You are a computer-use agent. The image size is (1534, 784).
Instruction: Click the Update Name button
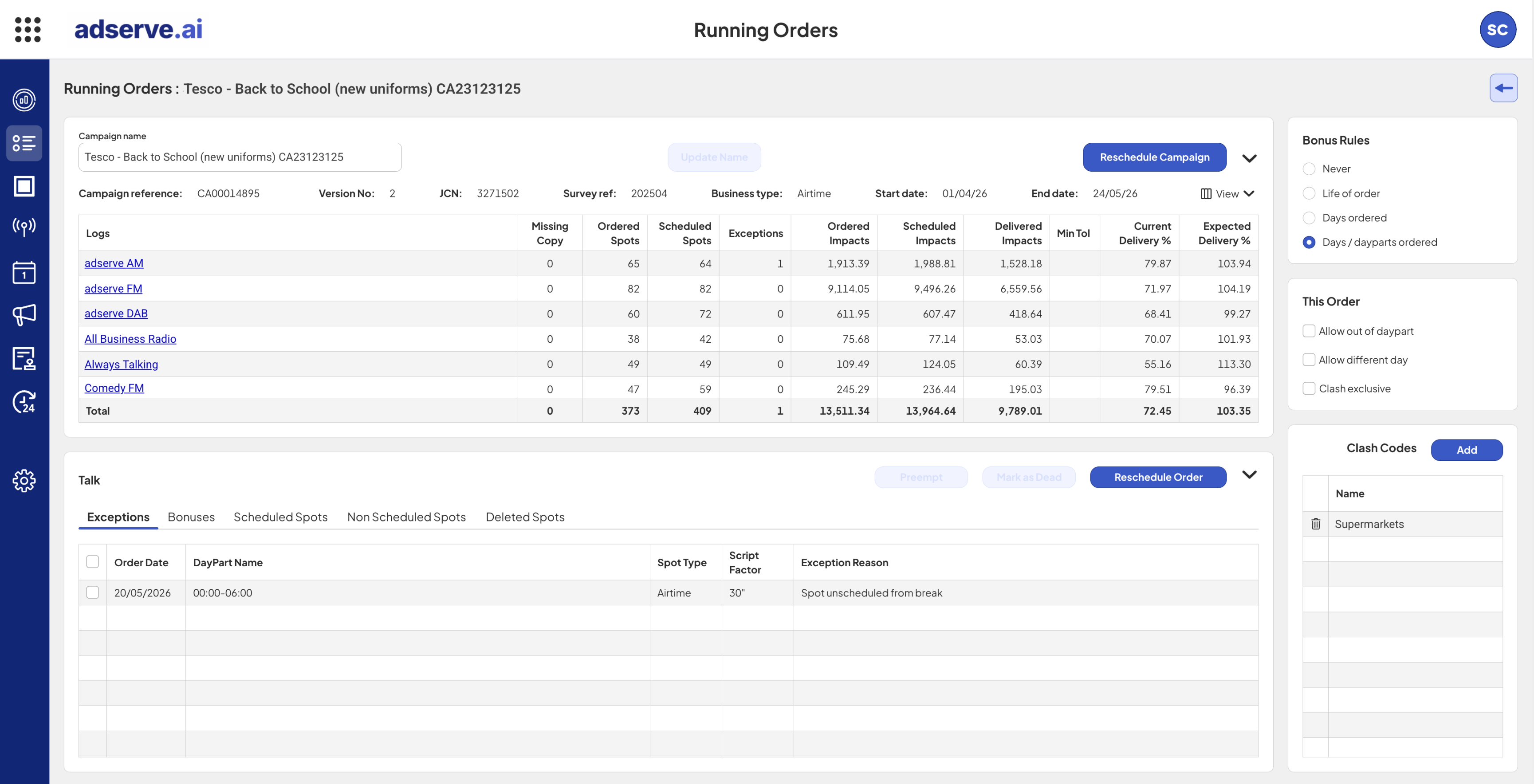pyautogui.click(x=714, y=157)
